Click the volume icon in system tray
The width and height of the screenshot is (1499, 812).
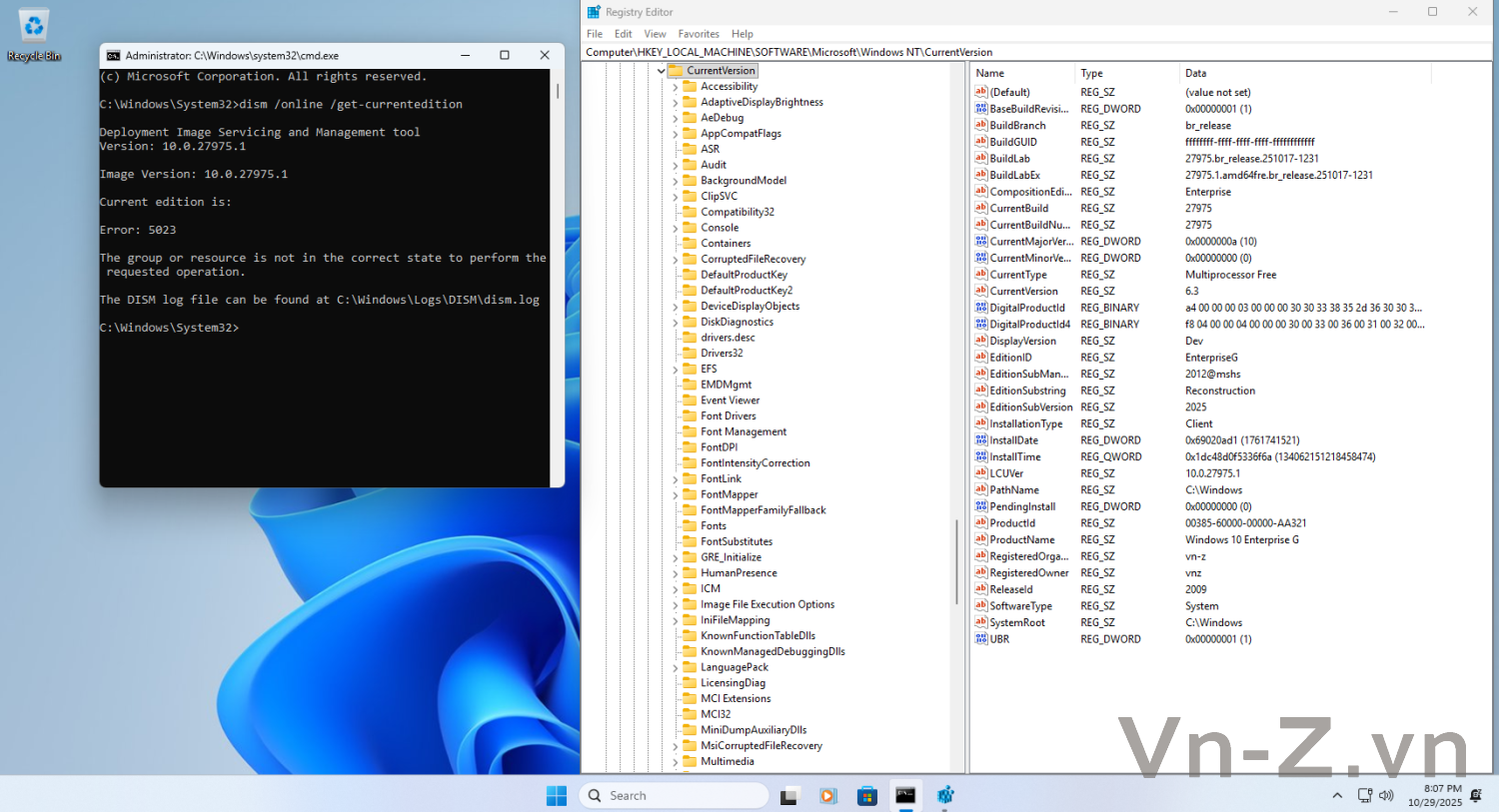1386,796
